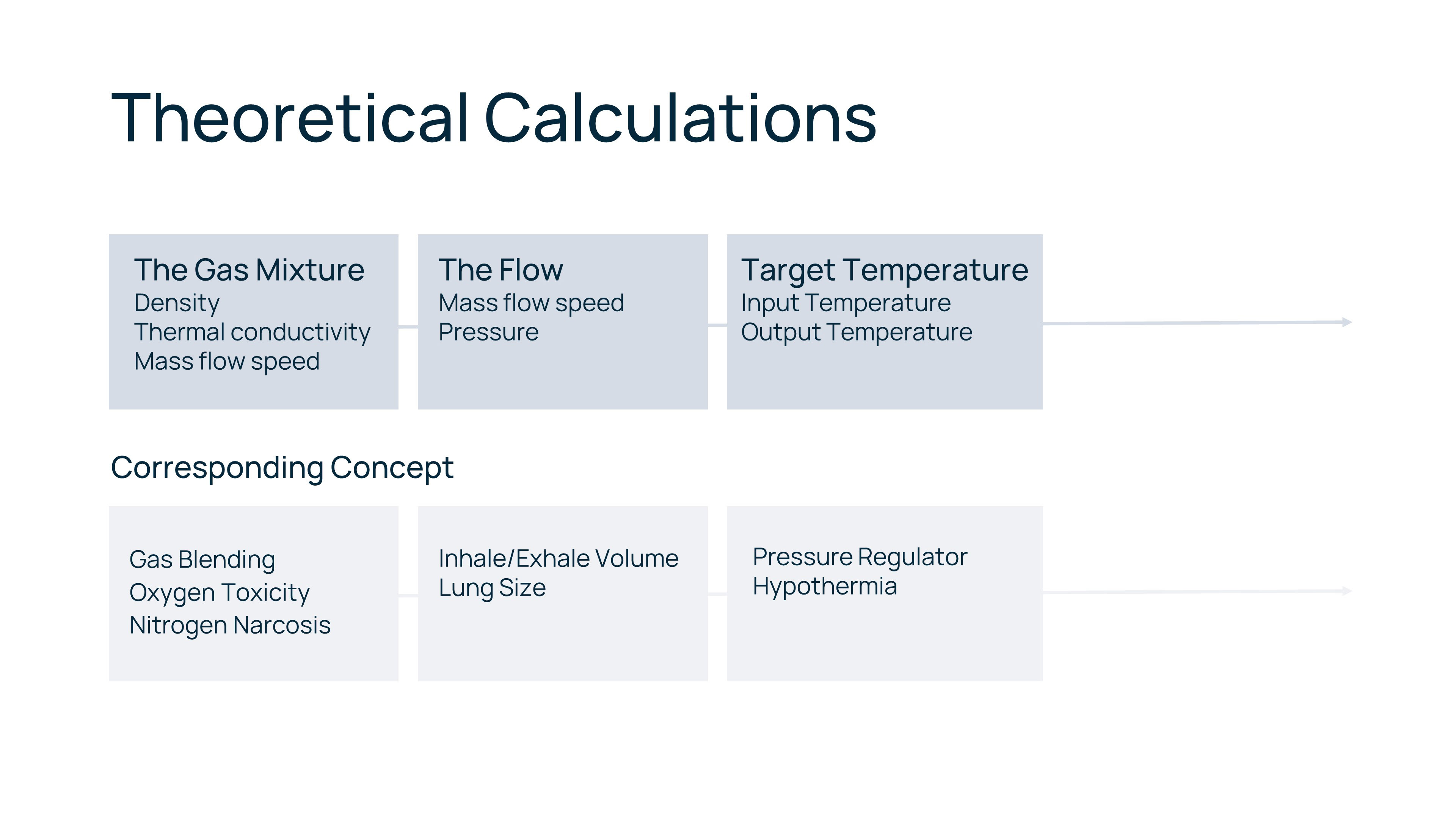Click the "Theoretical Calculations" slide title
This screenshot has width=1456, height=819.
tap(493, 119)
